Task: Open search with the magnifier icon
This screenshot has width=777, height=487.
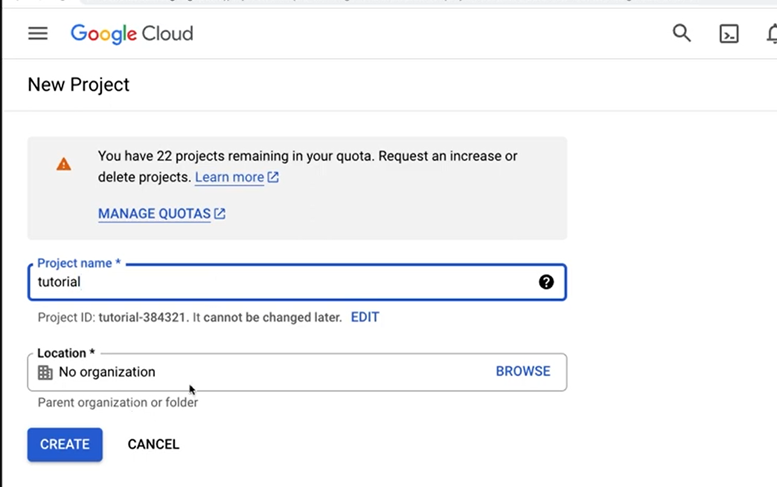Action: pyautogui.click(x=682, y=33)
